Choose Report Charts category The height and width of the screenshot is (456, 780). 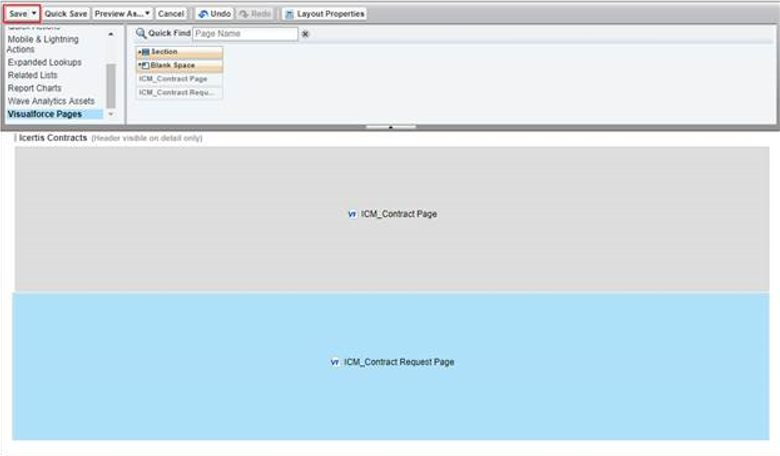click(35, 88)
